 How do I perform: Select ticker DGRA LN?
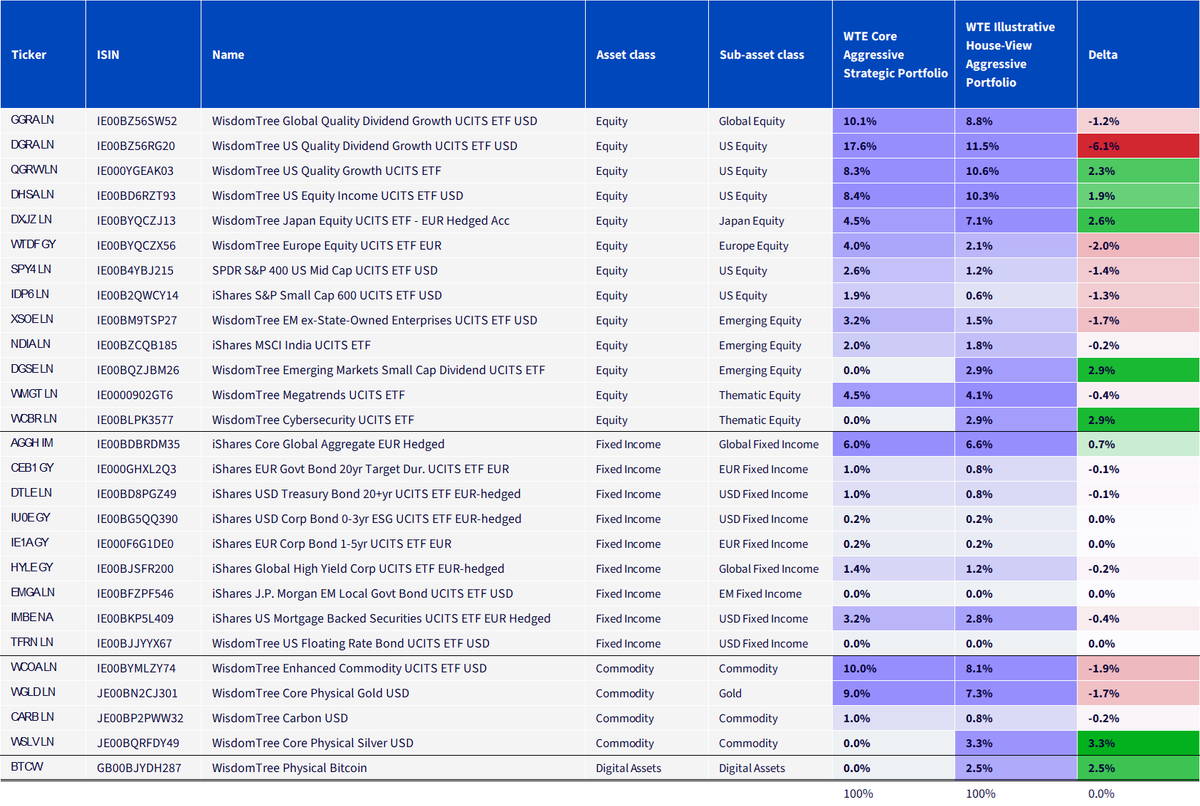point(33,146)
